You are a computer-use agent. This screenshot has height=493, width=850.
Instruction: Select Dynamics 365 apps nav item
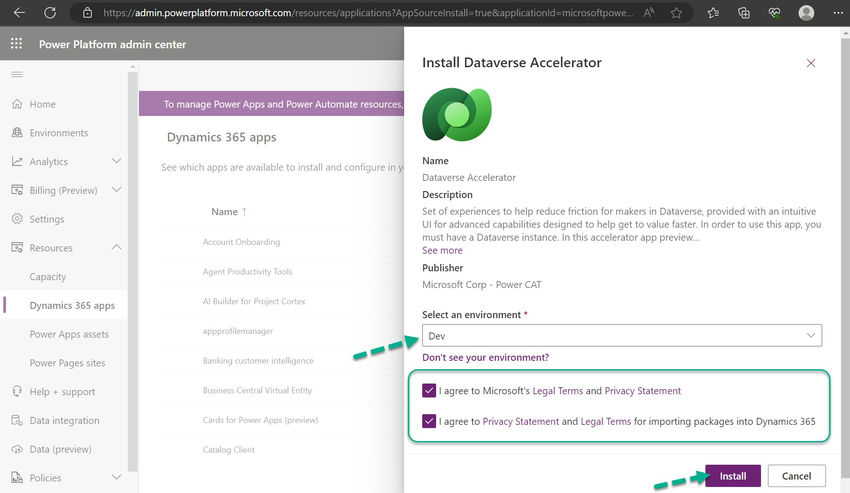point(72,305)
